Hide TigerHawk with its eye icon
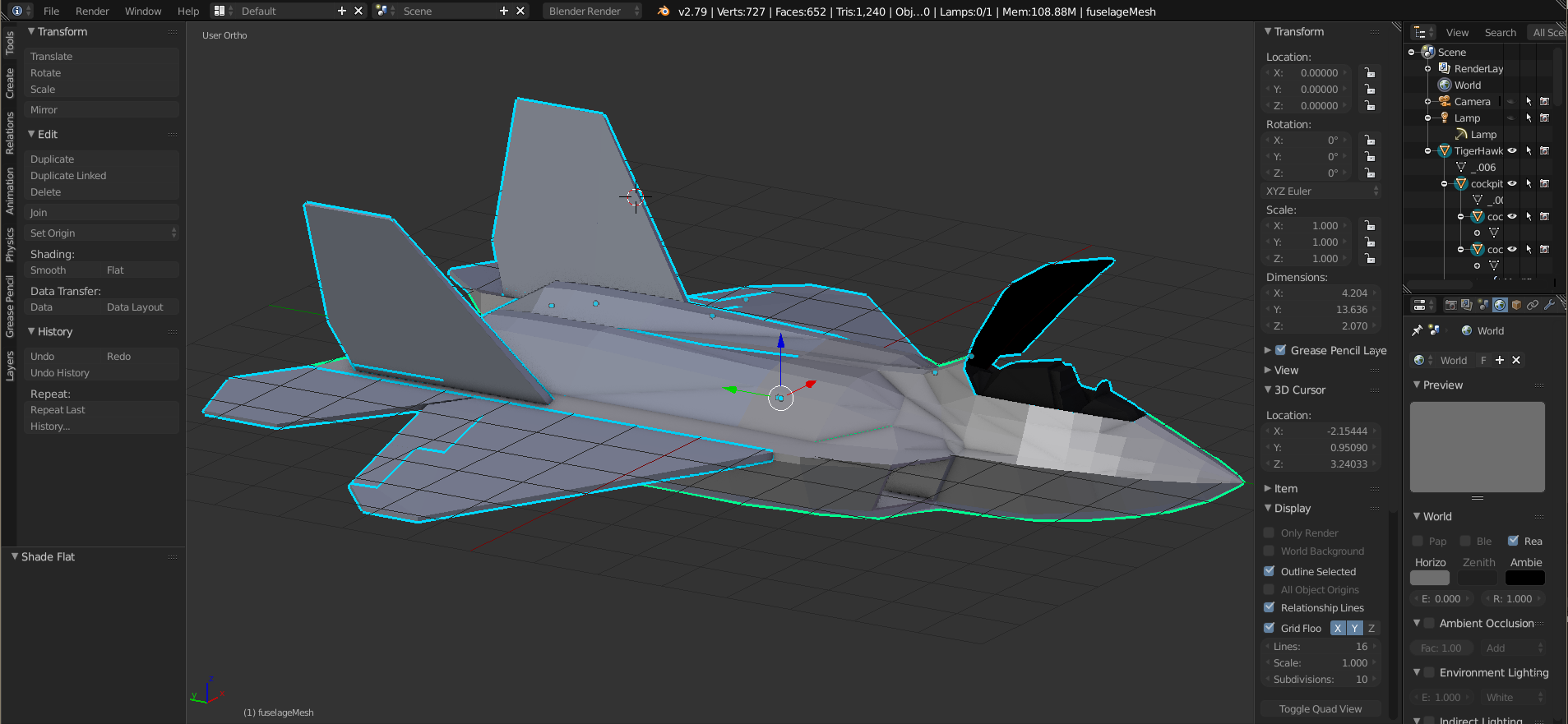The width and height of the screenshot is (1568, 724). click(1512, 150)
